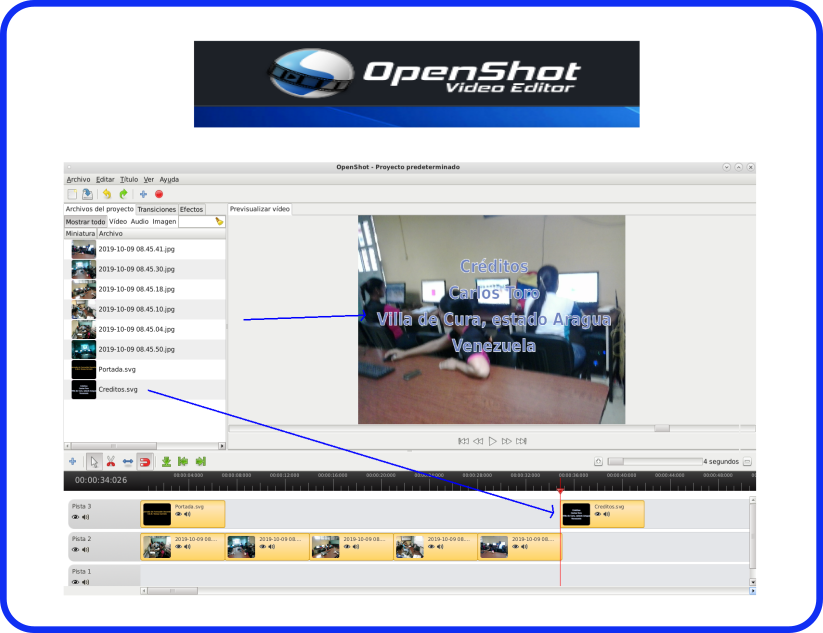The image size is (823, 633).
Task: Click the zoom out icon right of '4 segundos'
Action: [747, 461]
